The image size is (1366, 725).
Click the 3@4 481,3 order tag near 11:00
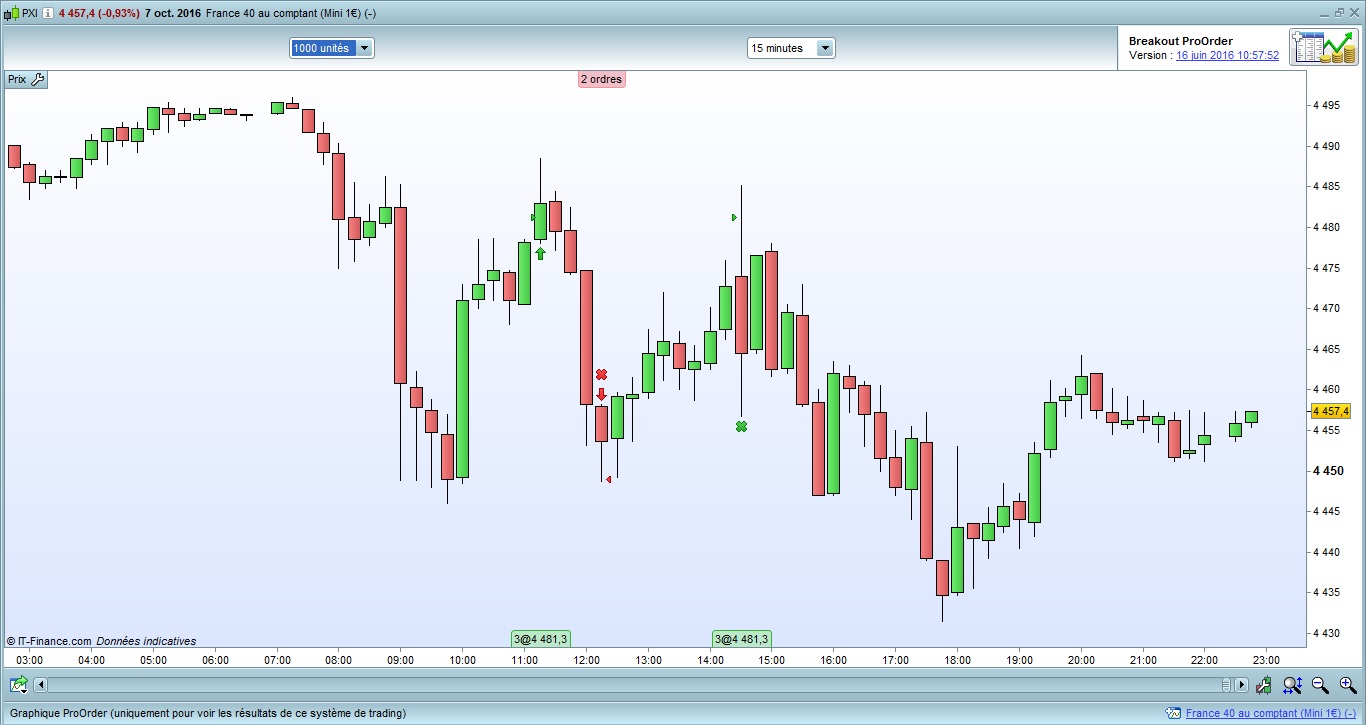click(540, 639)
